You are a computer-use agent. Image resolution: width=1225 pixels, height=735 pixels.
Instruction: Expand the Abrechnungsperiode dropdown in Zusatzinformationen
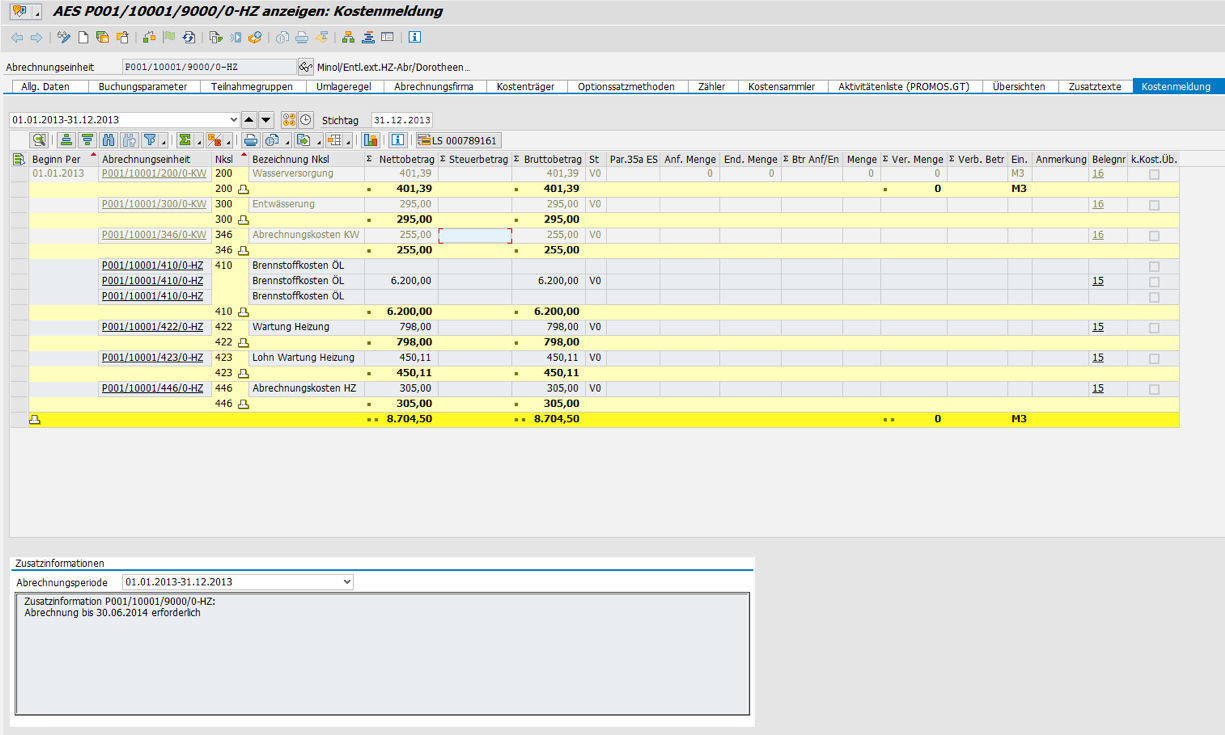point(346,582)
